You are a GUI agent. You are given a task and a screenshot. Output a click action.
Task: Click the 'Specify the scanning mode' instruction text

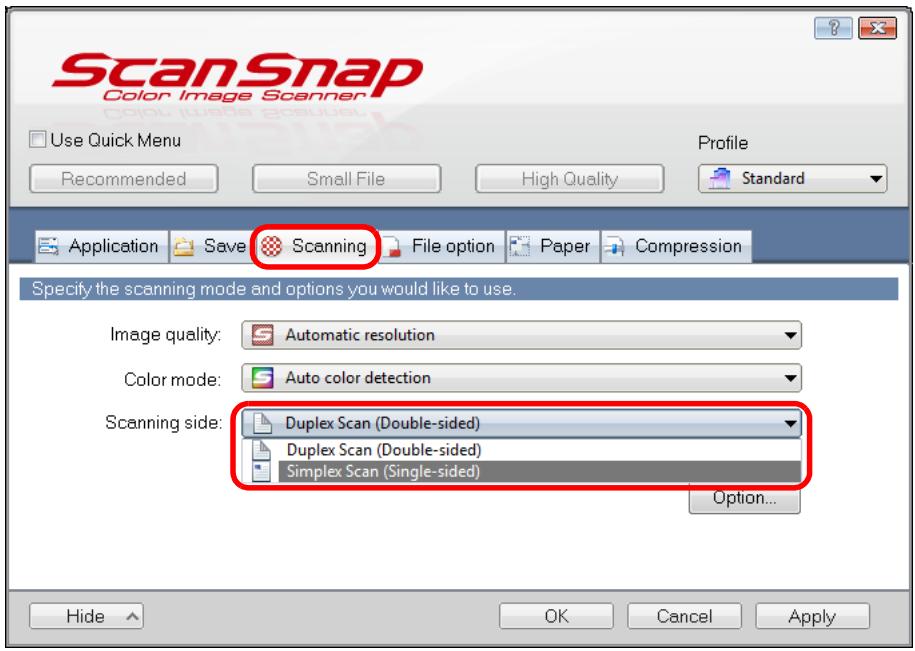coord(274,289)
